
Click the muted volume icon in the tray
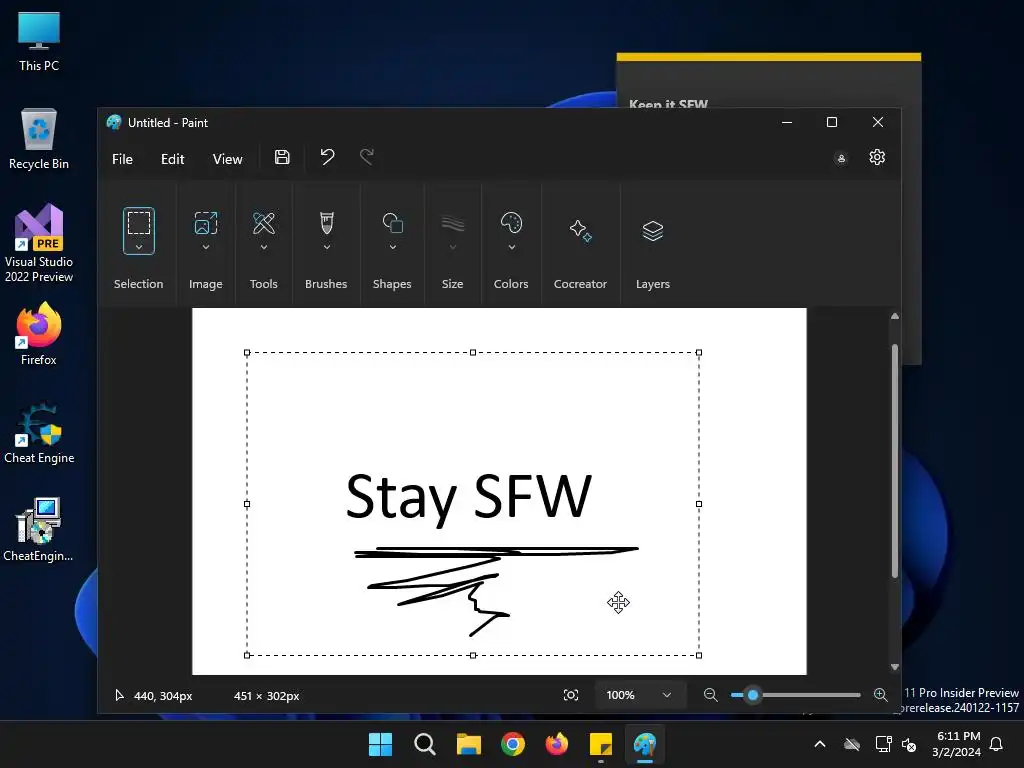(x=909, y=744)
